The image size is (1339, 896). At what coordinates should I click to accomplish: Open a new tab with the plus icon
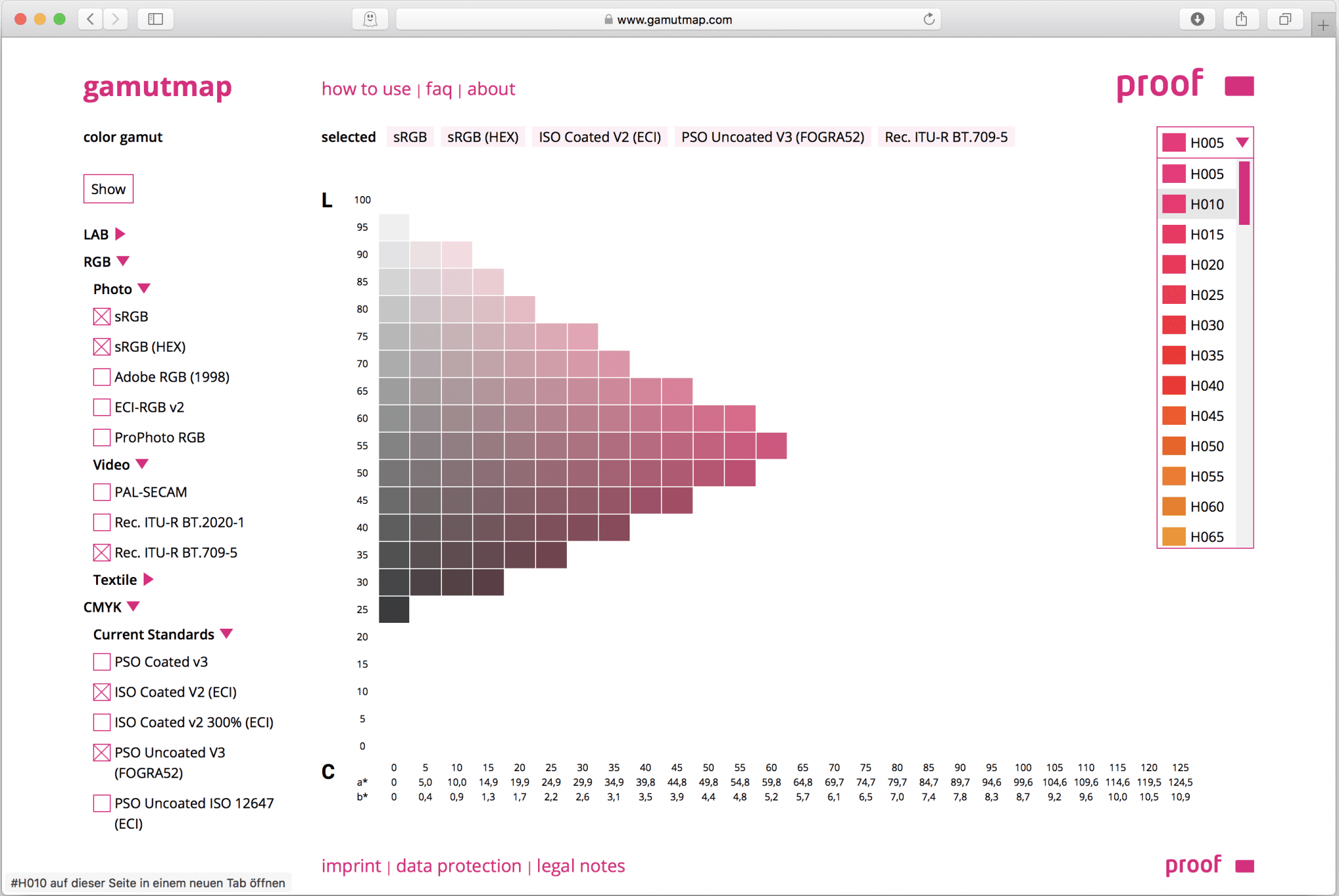point(1323,24)
